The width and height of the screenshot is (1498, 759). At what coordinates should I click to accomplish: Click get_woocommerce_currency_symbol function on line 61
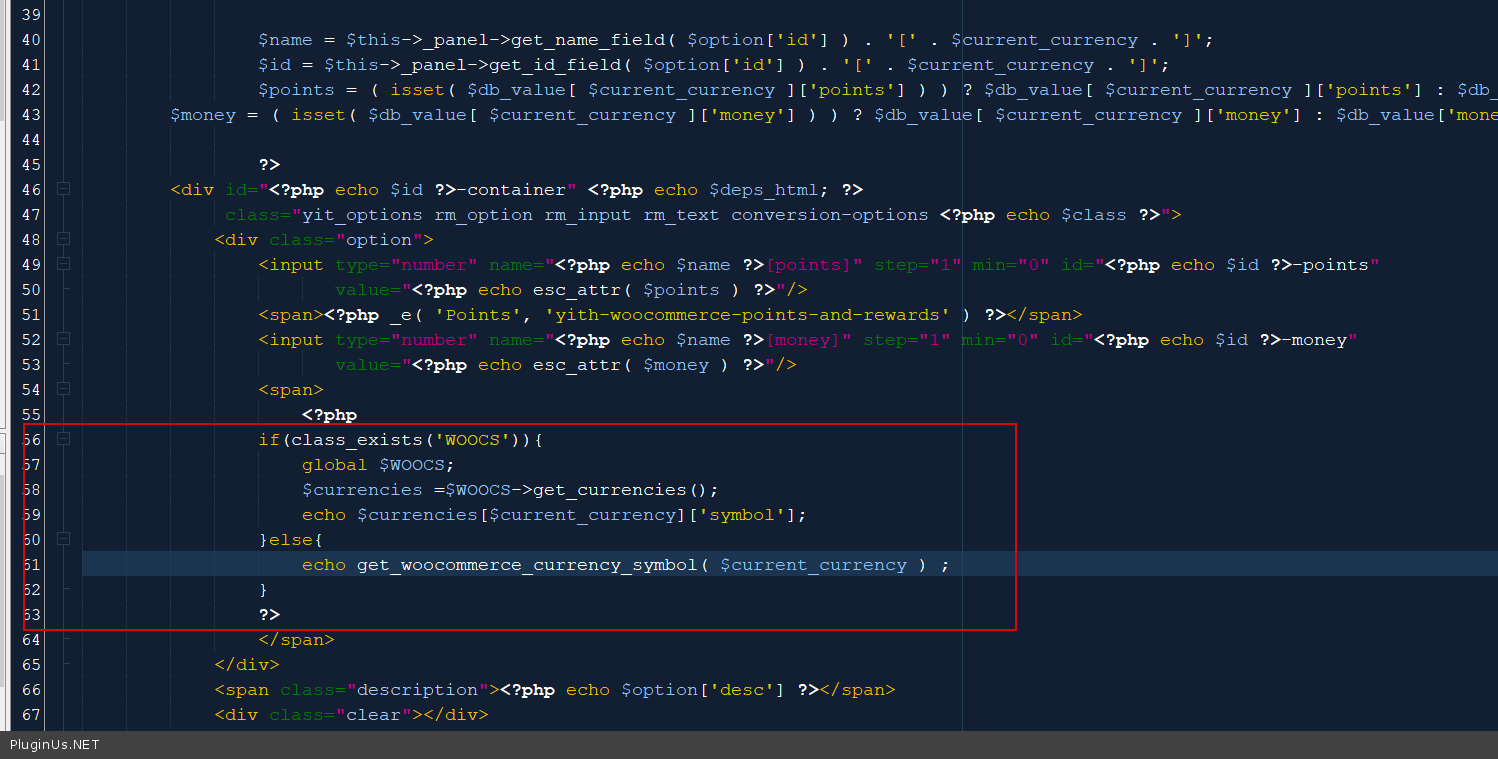click(528, 565)
